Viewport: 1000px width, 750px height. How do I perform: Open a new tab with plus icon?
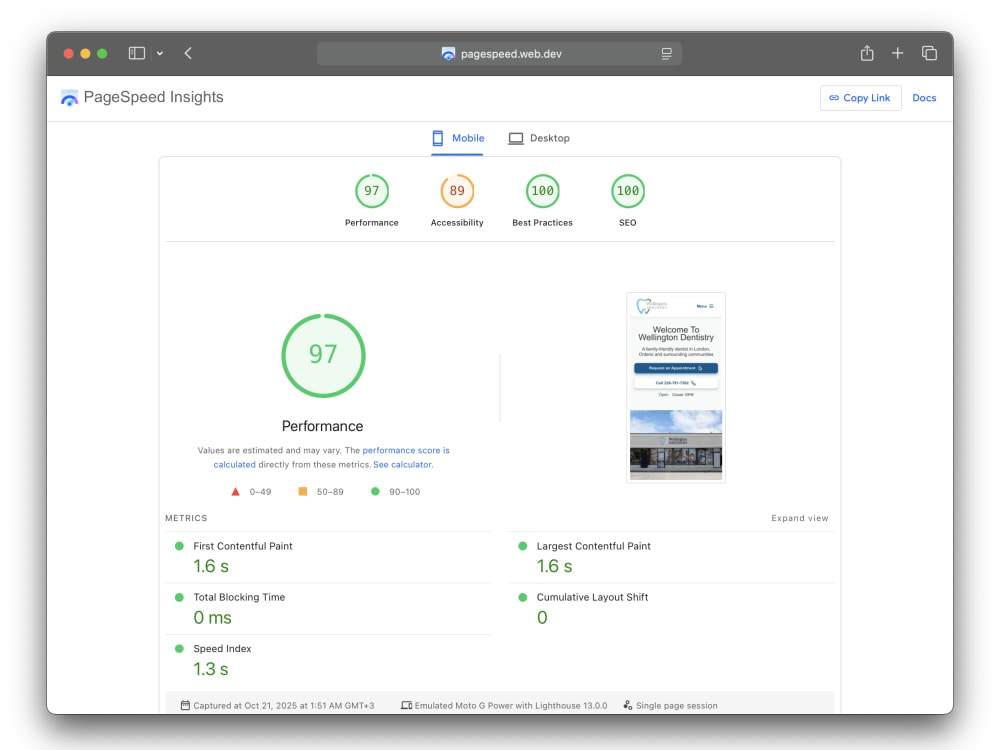pos(897,54)
